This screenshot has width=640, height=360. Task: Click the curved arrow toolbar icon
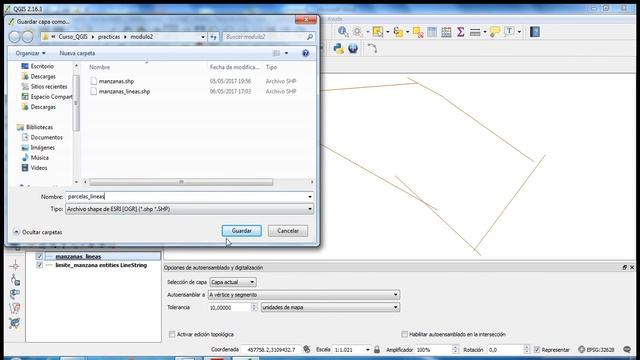(x=372, y=48)
